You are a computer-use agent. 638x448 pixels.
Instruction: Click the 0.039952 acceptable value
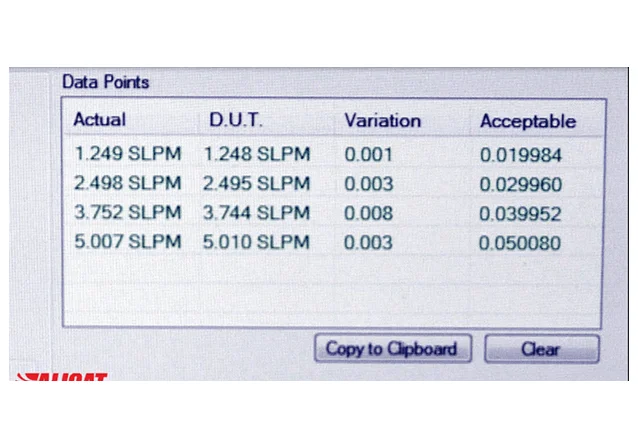pyautogui.click(x=520, y=214)
